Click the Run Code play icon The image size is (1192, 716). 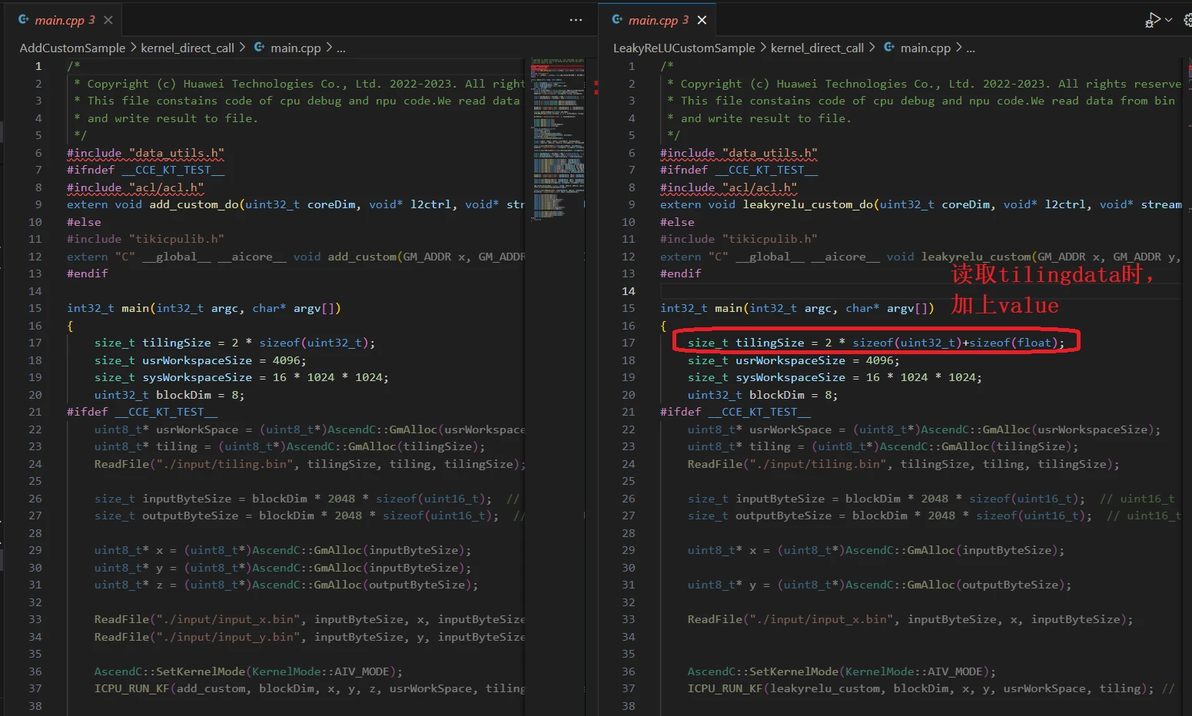[1152, 21]
